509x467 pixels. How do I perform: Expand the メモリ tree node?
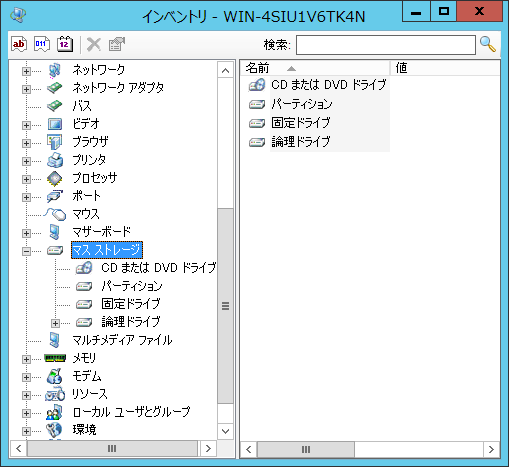coord(26,359)
